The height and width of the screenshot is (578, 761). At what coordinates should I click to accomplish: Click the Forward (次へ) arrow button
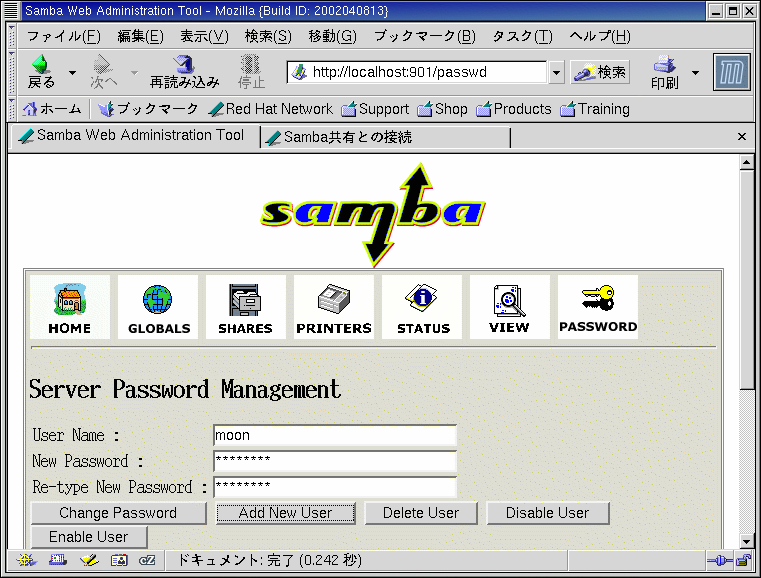pyautogui.click(x=103, y=72)
